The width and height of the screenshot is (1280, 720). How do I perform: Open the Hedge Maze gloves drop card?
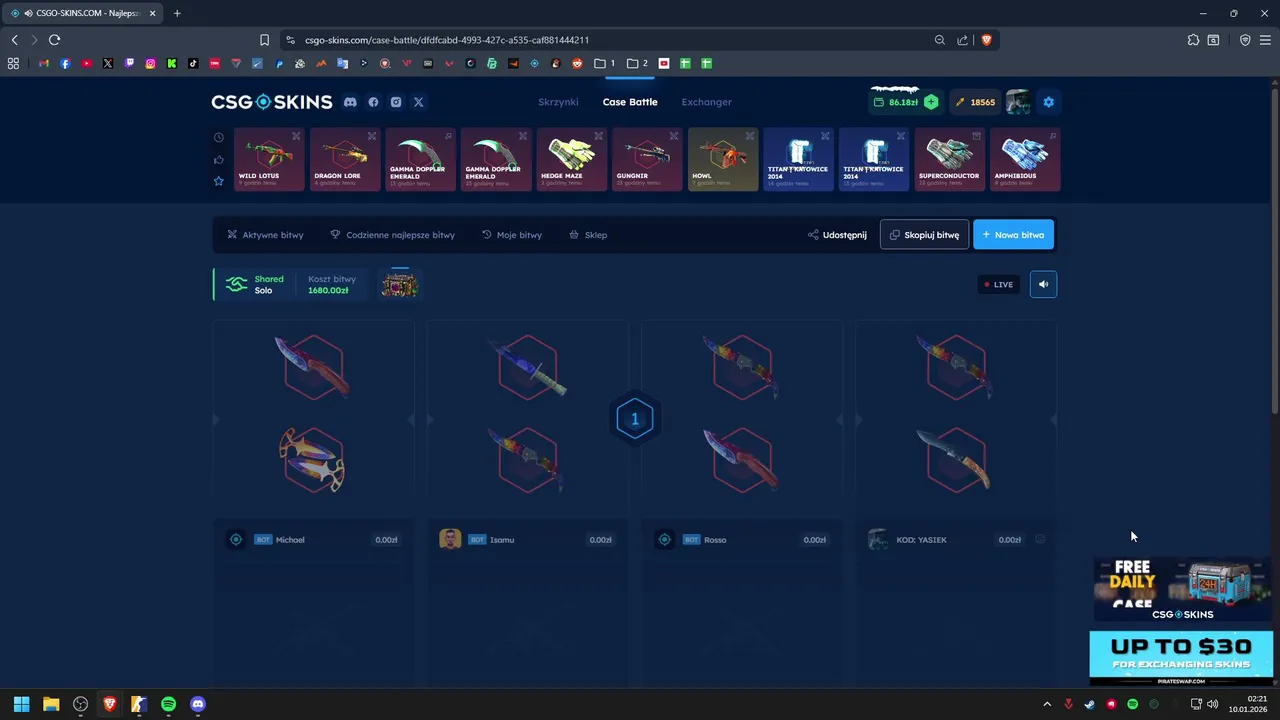click(572, 159)
